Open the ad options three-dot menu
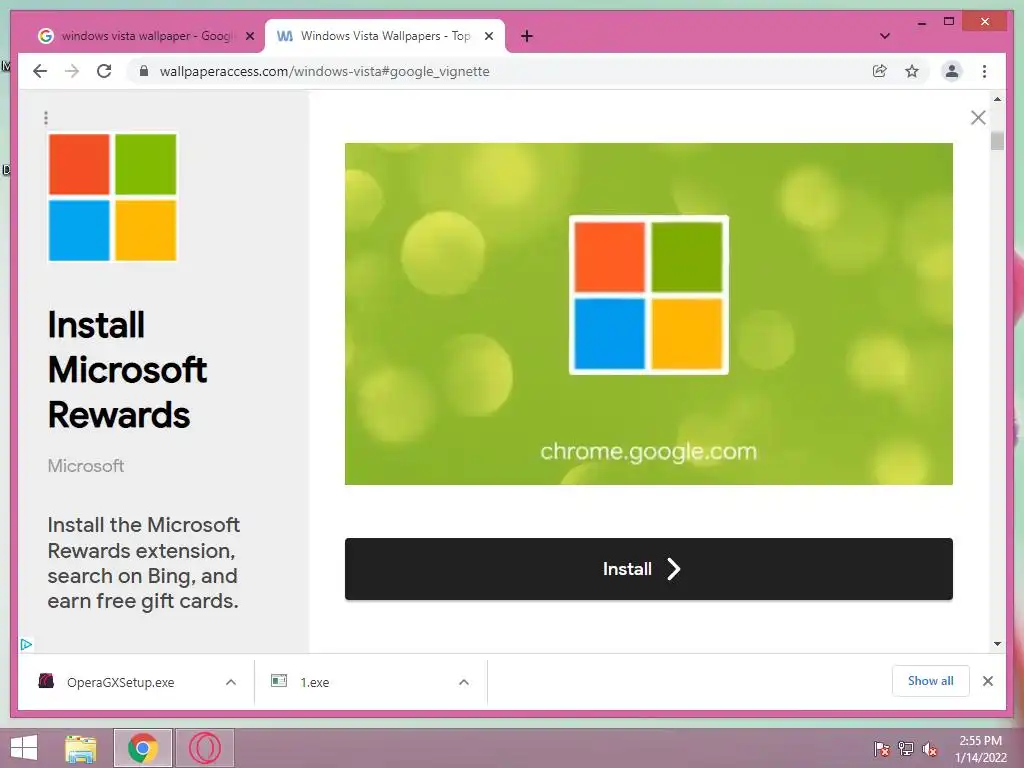 46,118
